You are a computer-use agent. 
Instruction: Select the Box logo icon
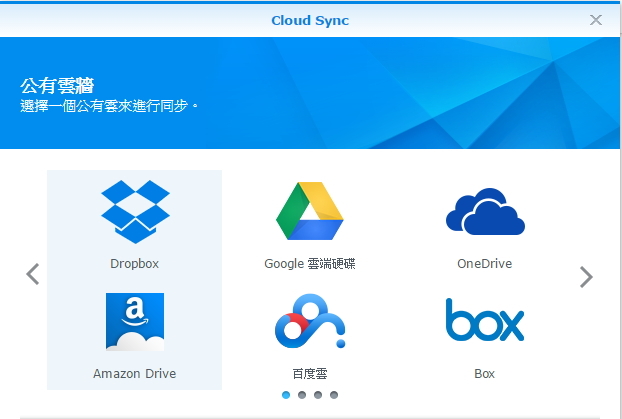pos(485,320)
